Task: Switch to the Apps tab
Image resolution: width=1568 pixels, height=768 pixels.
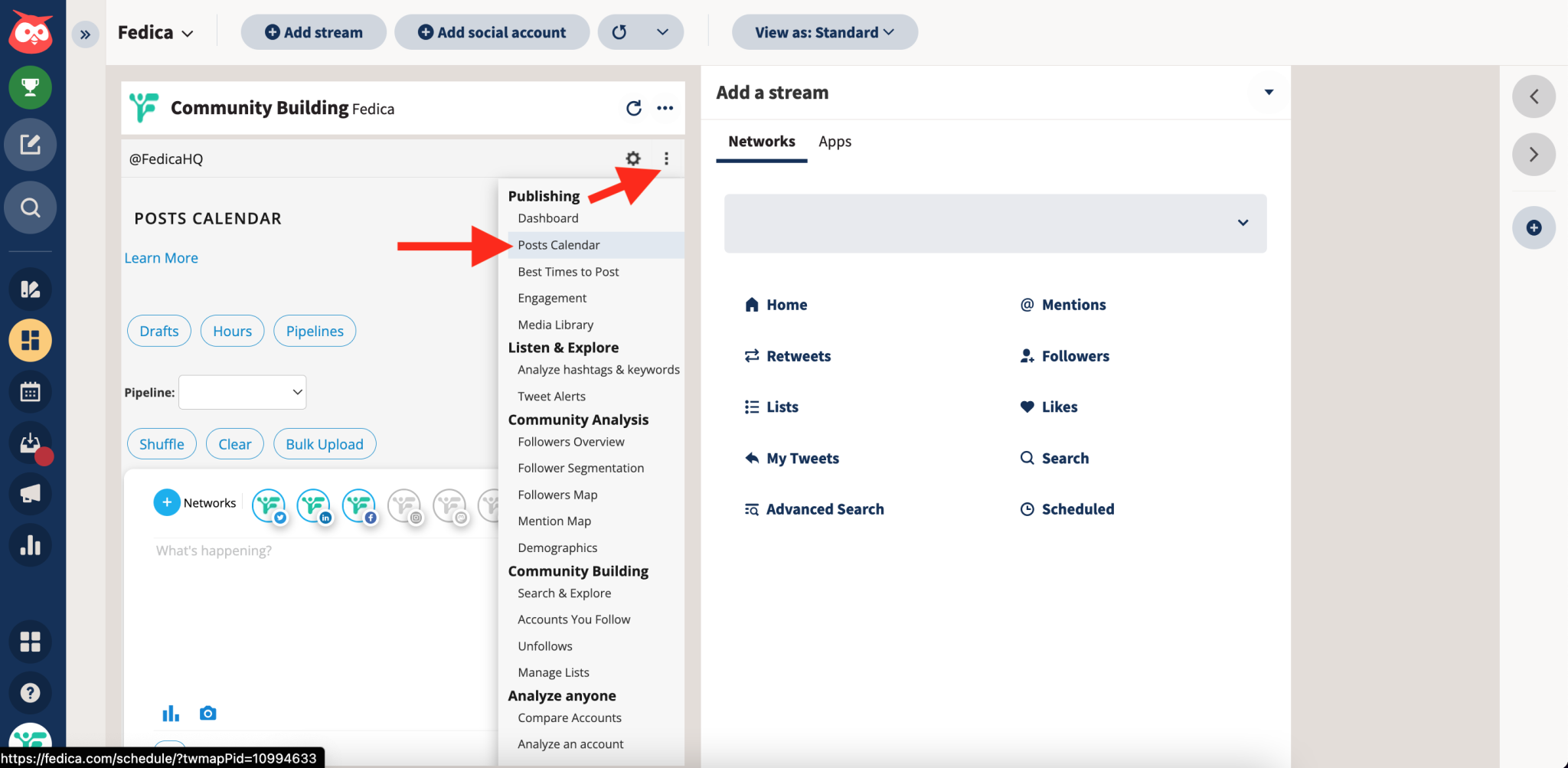Action: pos(835,141)
